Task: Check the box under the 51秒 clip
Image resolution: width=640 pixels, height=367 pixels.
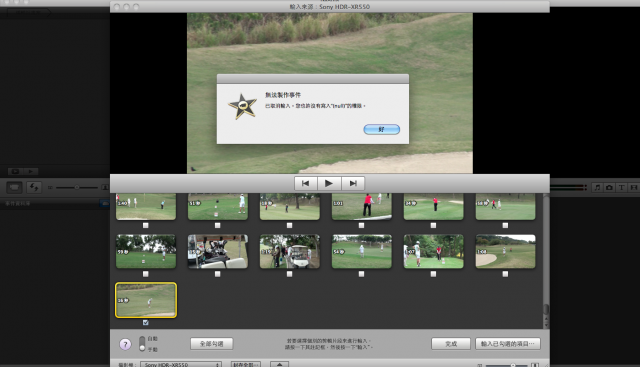Action: coord(218,225)
